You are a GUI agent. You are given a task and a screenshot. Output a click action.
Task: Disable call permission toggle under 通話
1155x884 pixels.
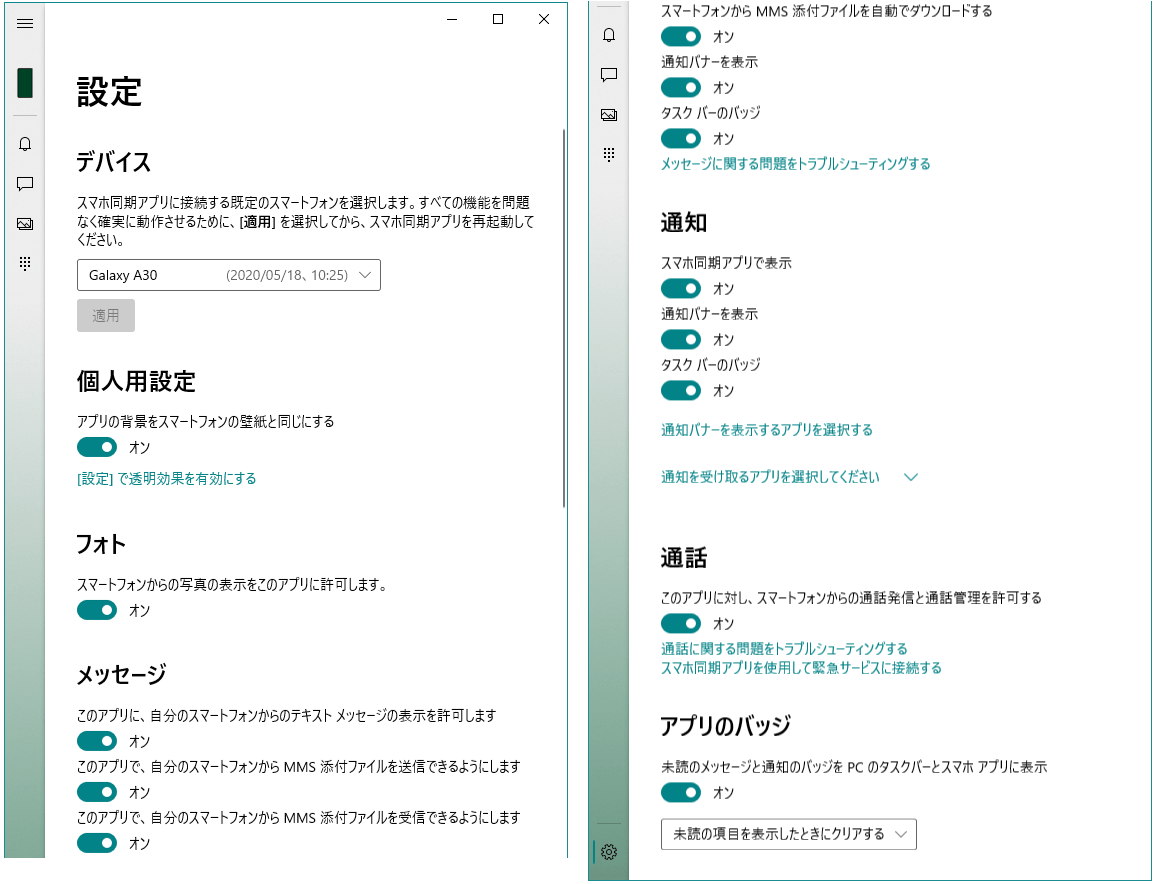pos(680,622)
